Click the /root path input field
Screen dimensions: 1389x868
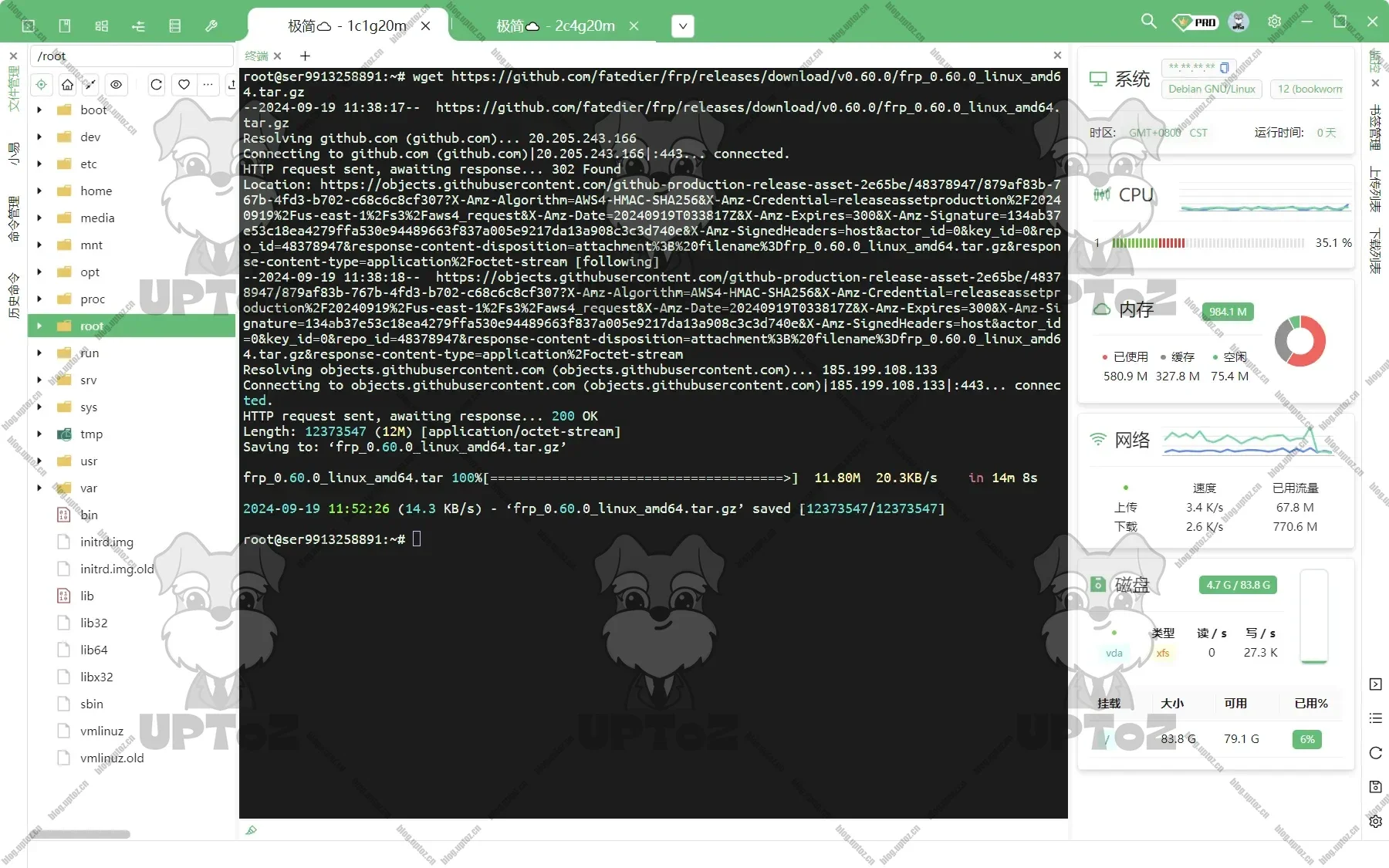tap(131, 56)
